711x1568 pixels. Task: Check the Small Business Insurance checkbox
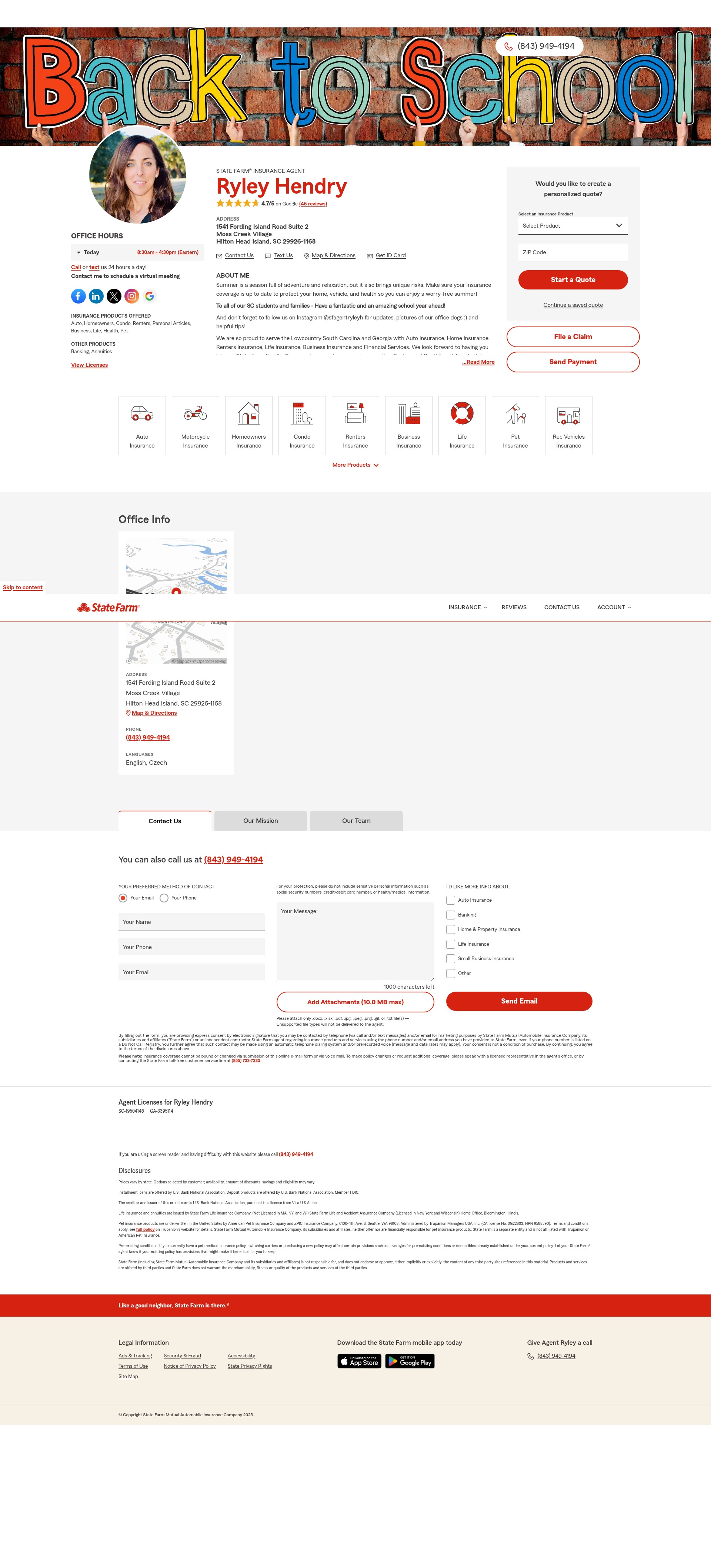(x=450, y=959)
